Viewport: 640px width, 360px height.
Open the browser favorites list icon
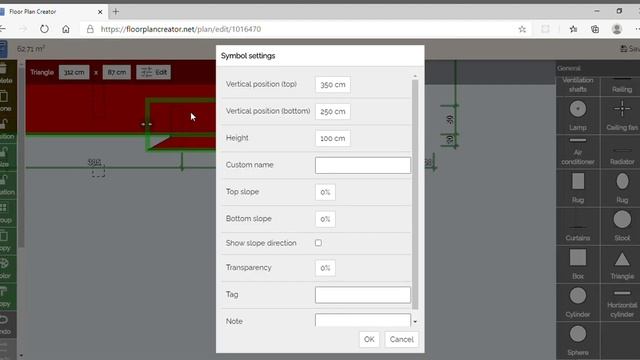pos(573,29)
